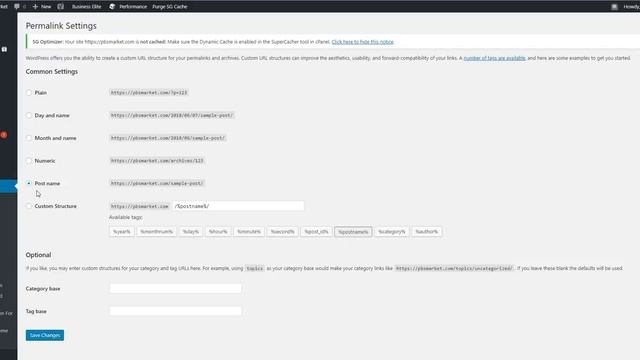Insert the %year% tag
640x360 pixels.
[x=122, y=231]
